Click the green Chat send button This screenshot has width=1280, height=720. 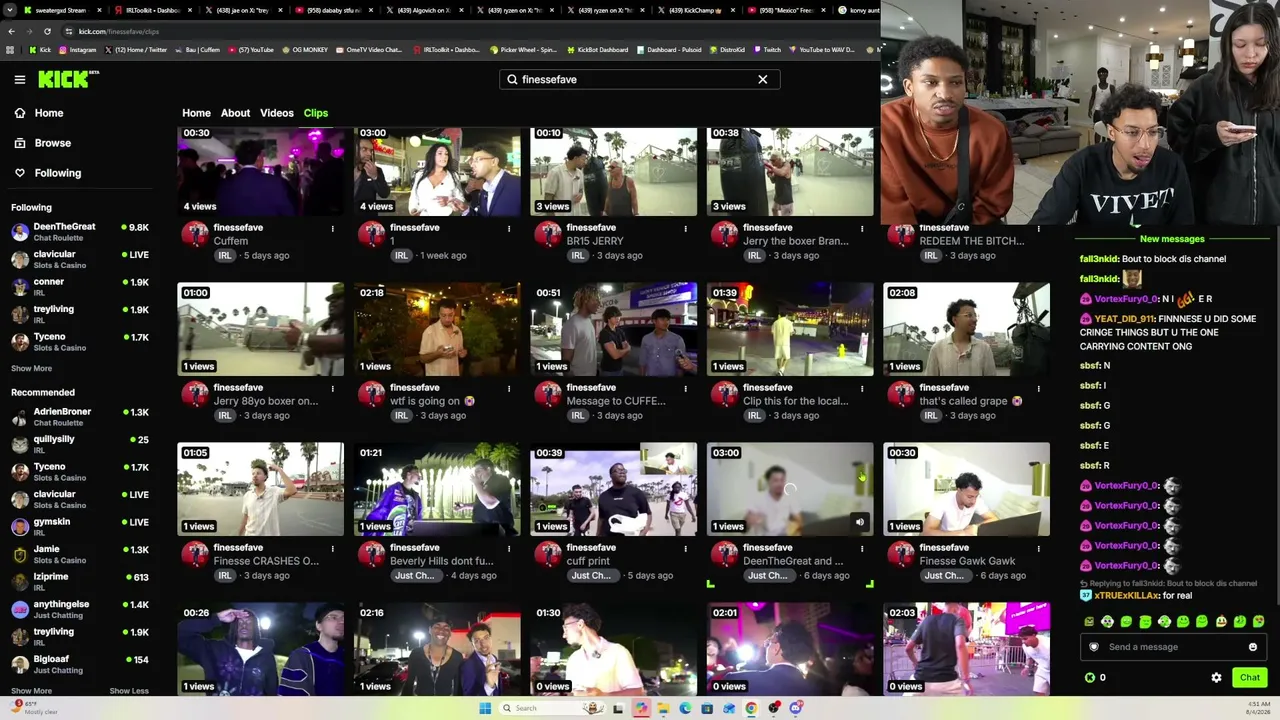(x=1250, y=678)
